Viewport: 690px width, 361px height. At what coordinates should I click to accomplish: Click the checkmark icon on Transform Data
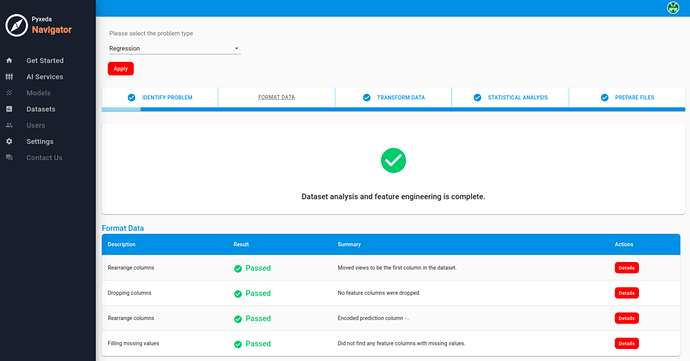click(x=367, y=97)
